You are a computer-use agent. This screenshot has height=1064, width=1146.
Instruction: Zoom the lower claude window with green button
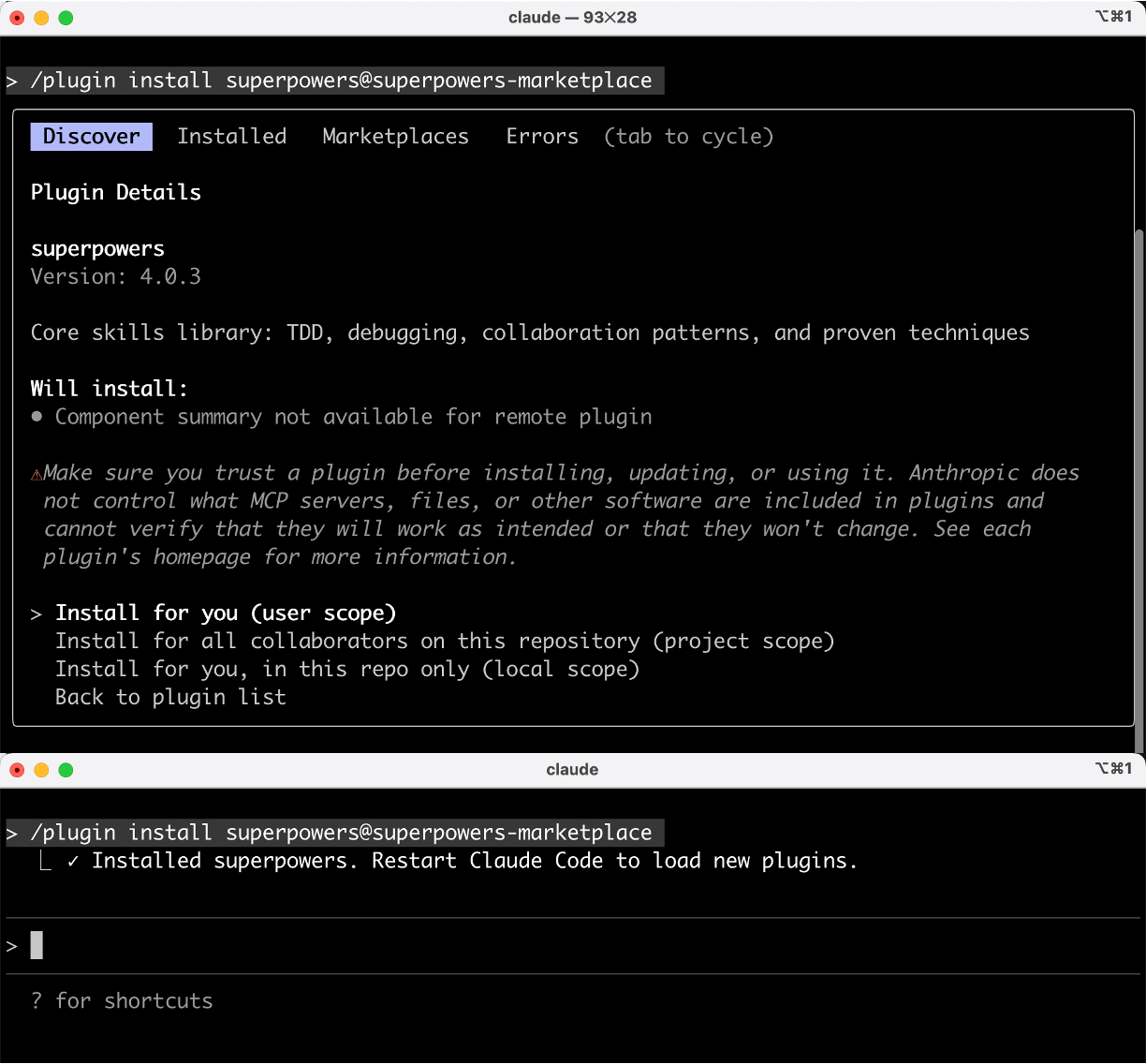(x=66, y=770)
